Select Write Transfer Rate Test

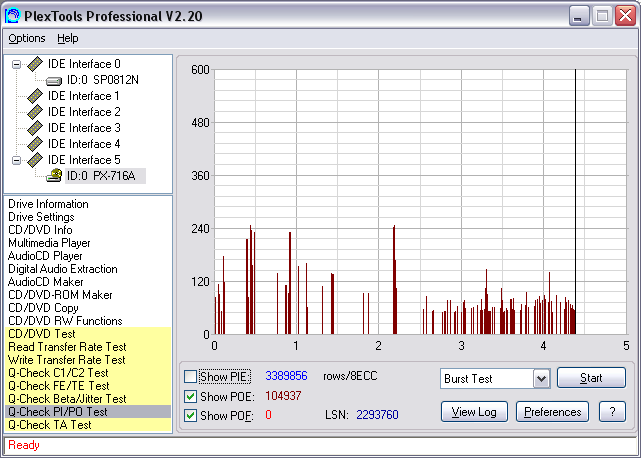[x=88, y=360]
